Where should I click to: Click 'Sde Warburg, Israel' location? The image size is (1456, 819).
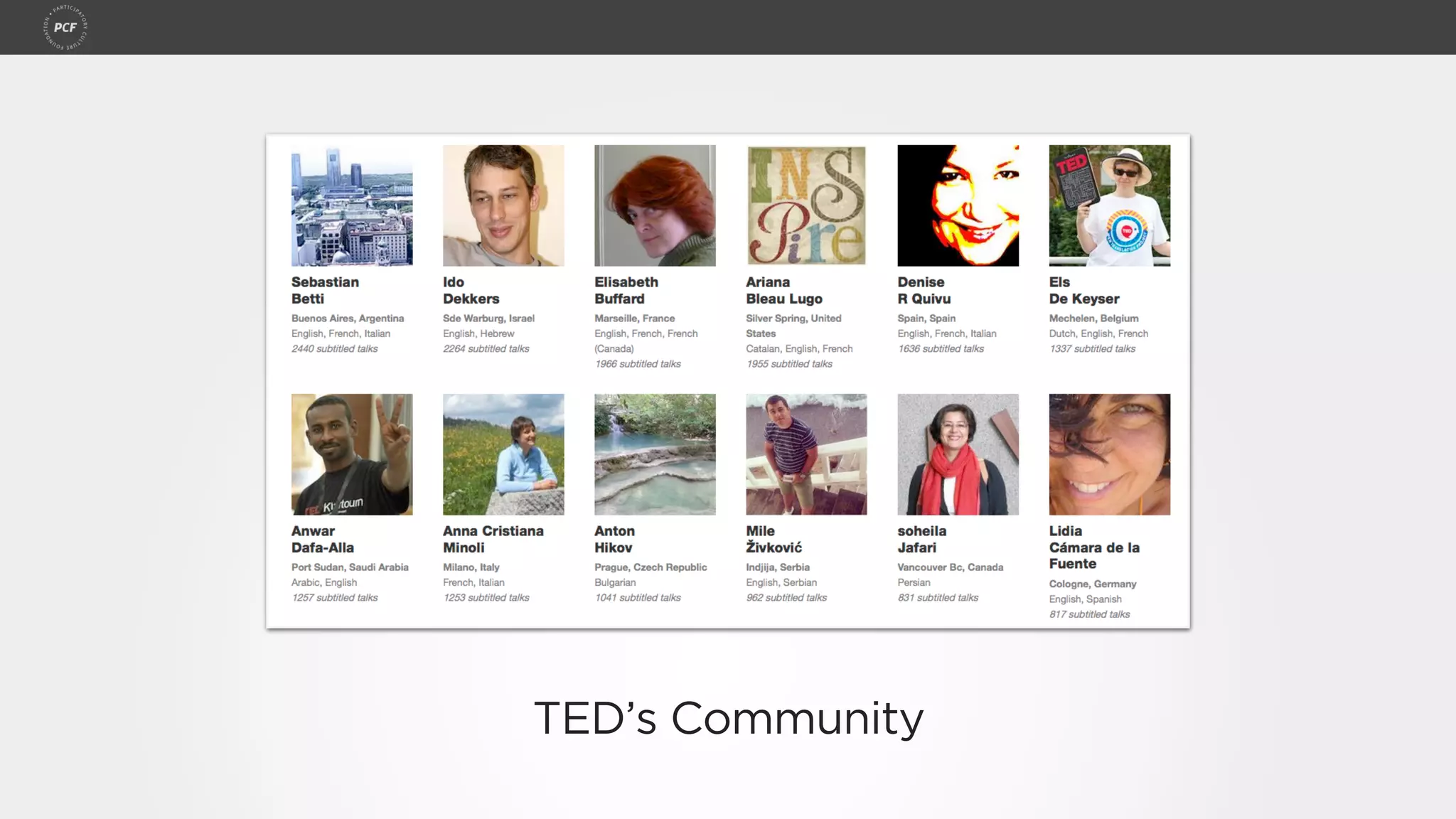point(488,318)
